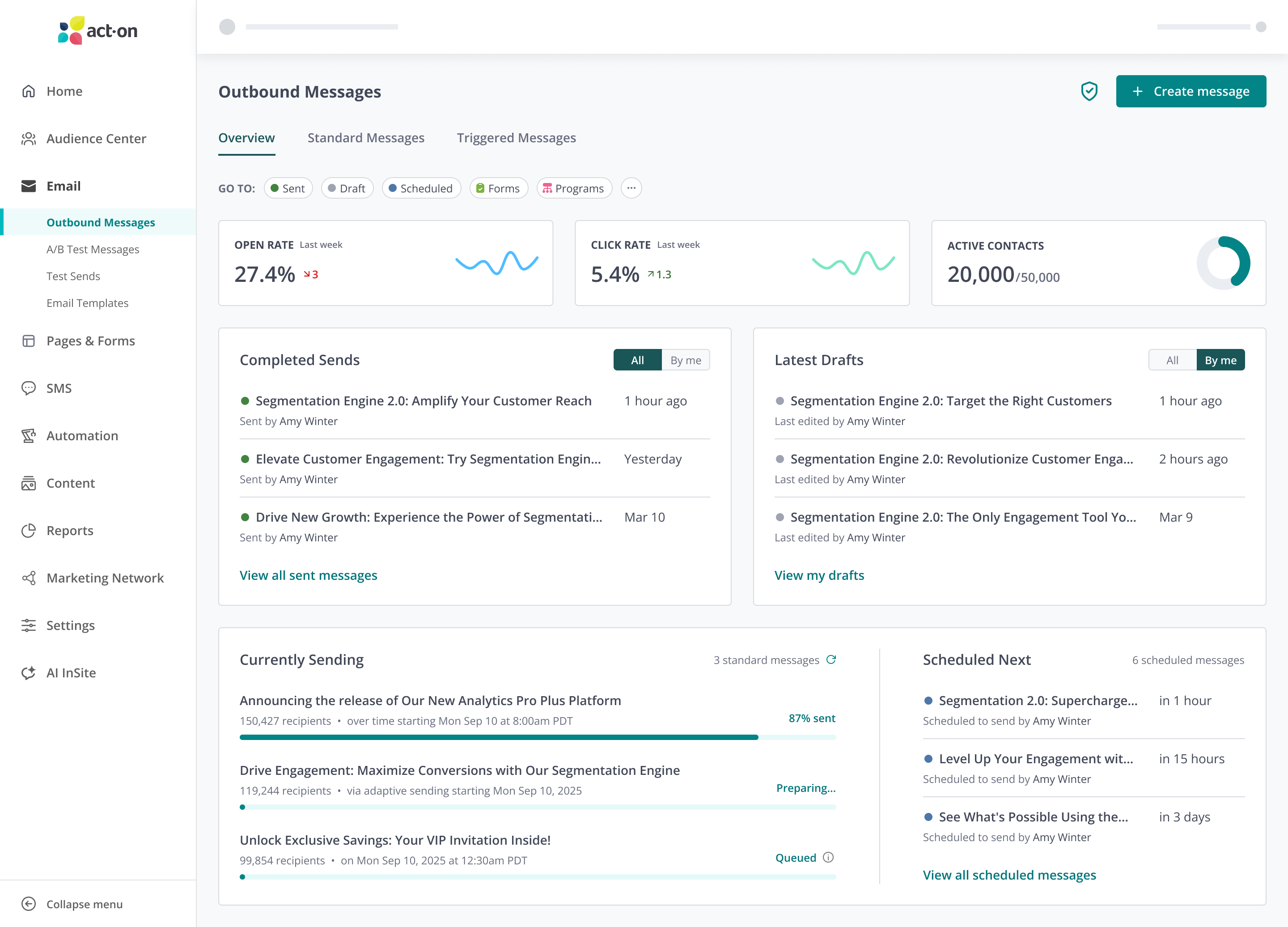Open the SMS section
The width and height of the screenshot is (1288, 927).
47,388
